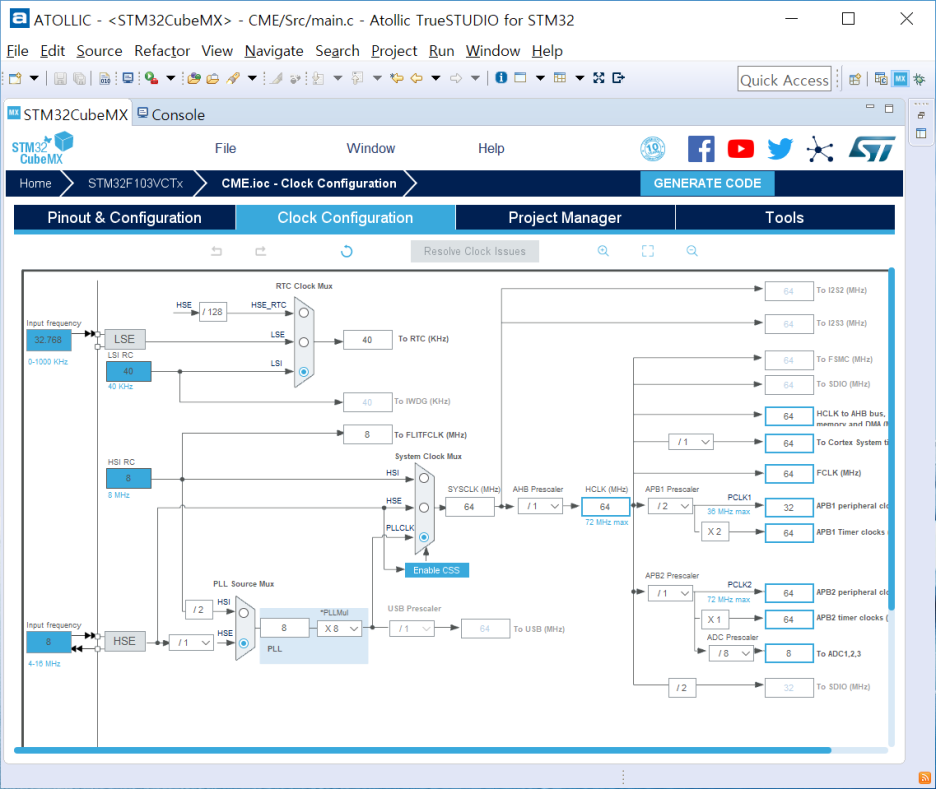The height and width of the screenshot is (789, 936).
Task: Open the ST community network icon
Action: [820, 149]
